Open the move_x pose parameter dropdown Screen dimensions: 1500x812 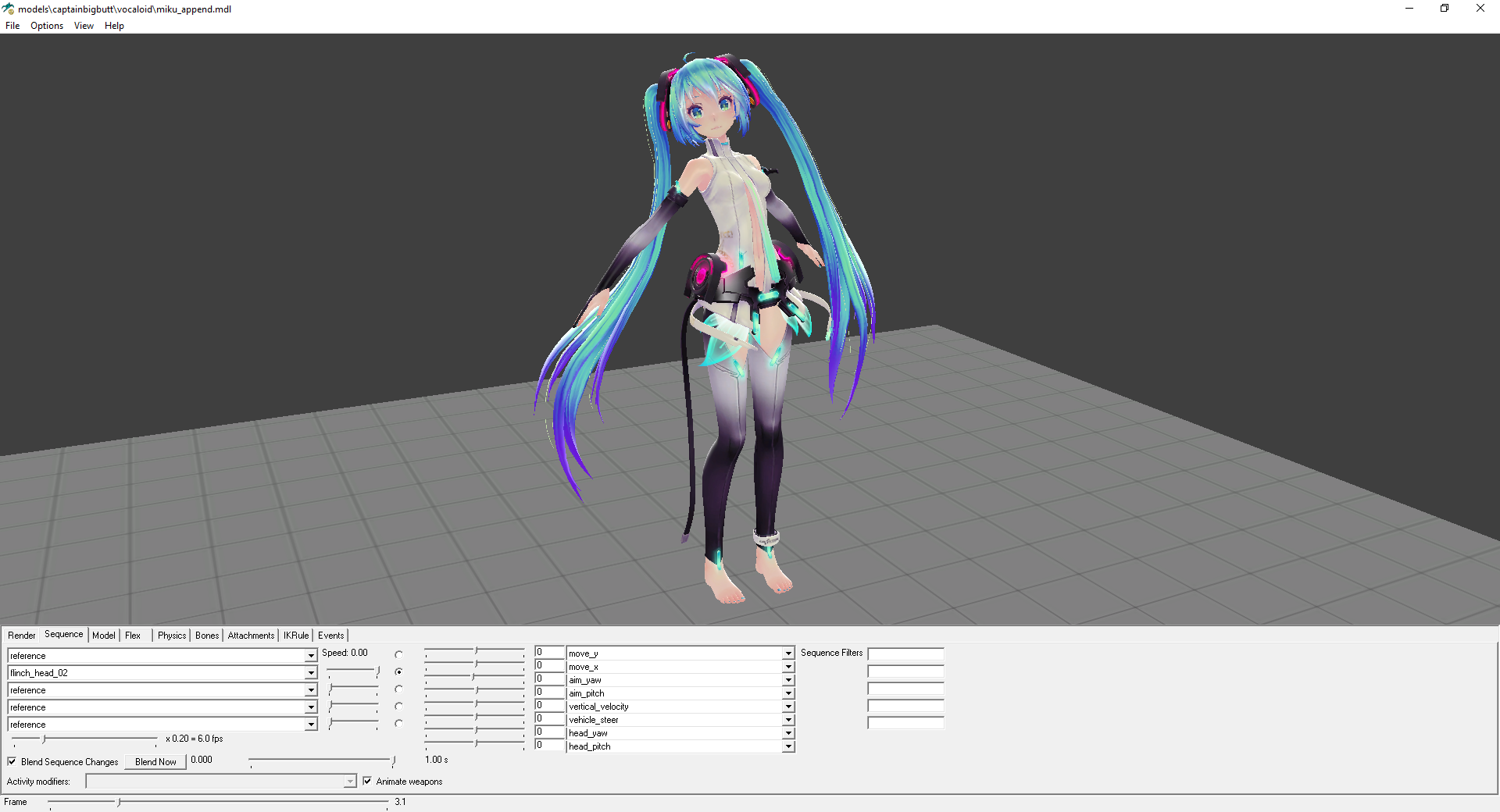(x=788, y=667)
